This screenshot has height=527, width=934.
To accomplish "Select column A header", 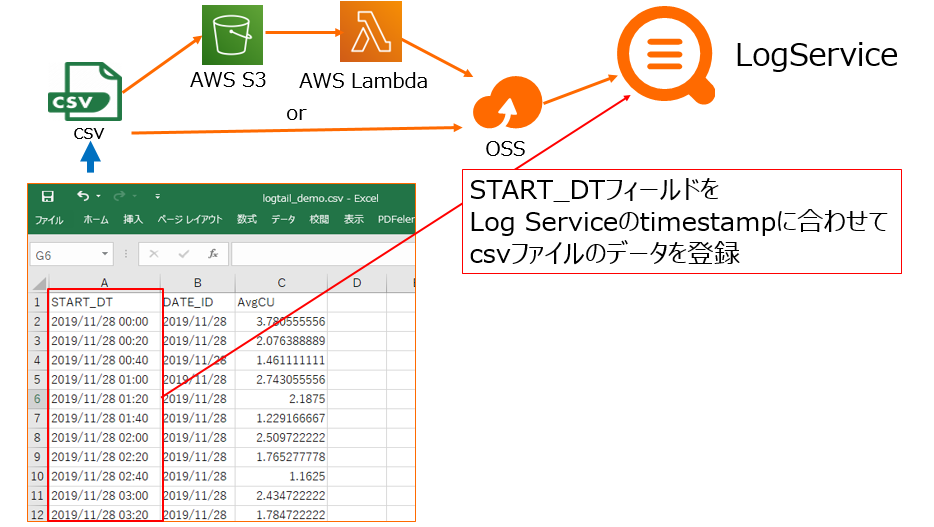I will tap(104, 283).
